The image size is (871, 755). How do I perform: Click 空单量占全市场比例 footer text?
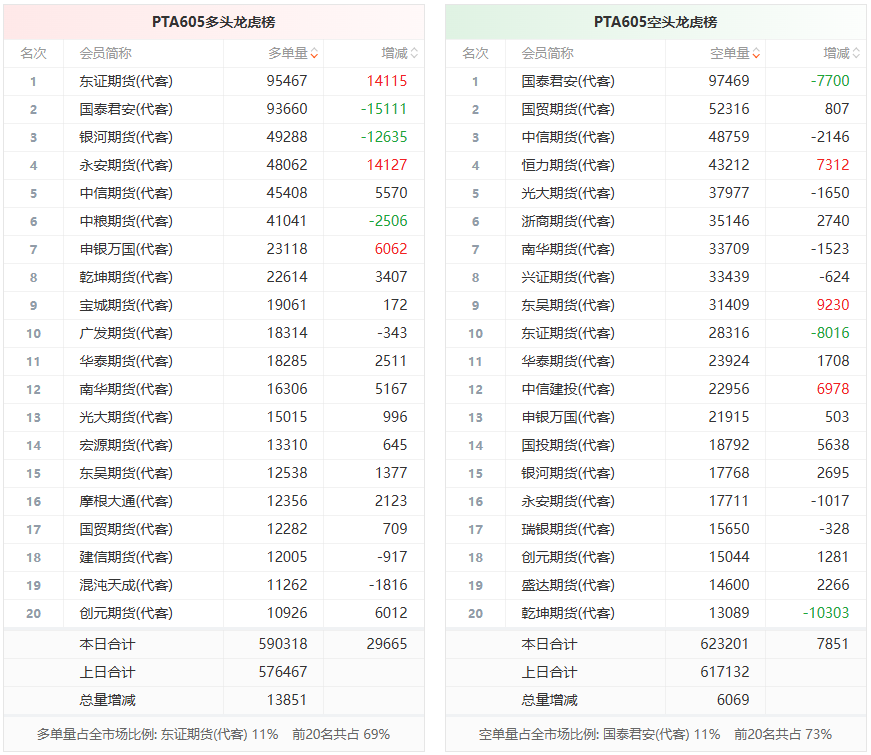click(655, 734)
